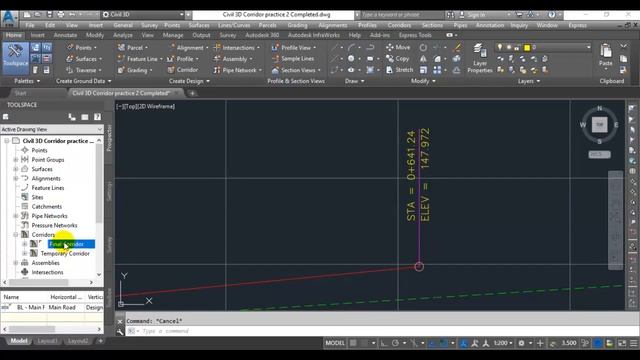Image resolution: width=640 pixels, height=360 pixels.
Task: Click the Horizontal column header
Action: [66, 297]
